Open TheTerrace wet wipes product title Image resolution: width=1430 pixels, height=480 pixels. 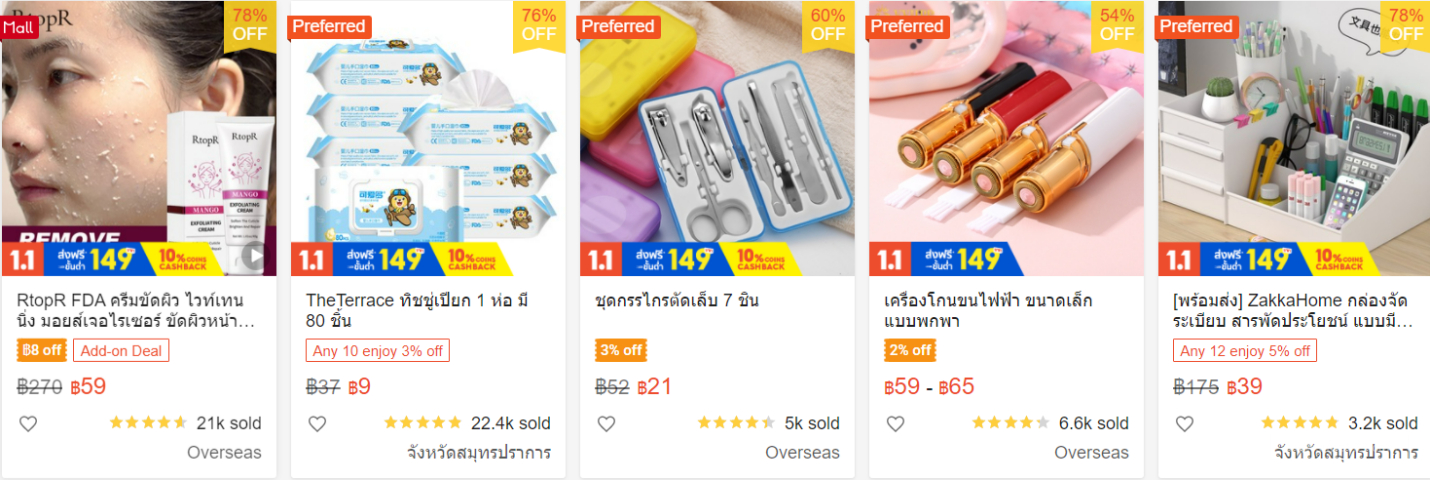pos(417,311)
